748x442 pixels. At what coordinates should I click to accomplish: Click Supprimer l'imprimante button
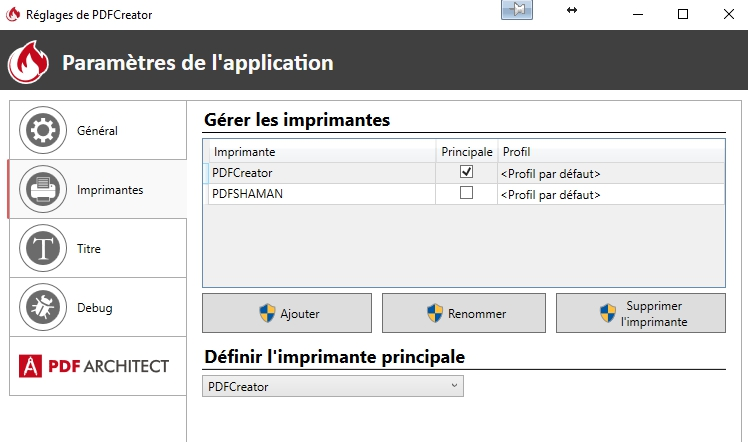pos(641,313)
